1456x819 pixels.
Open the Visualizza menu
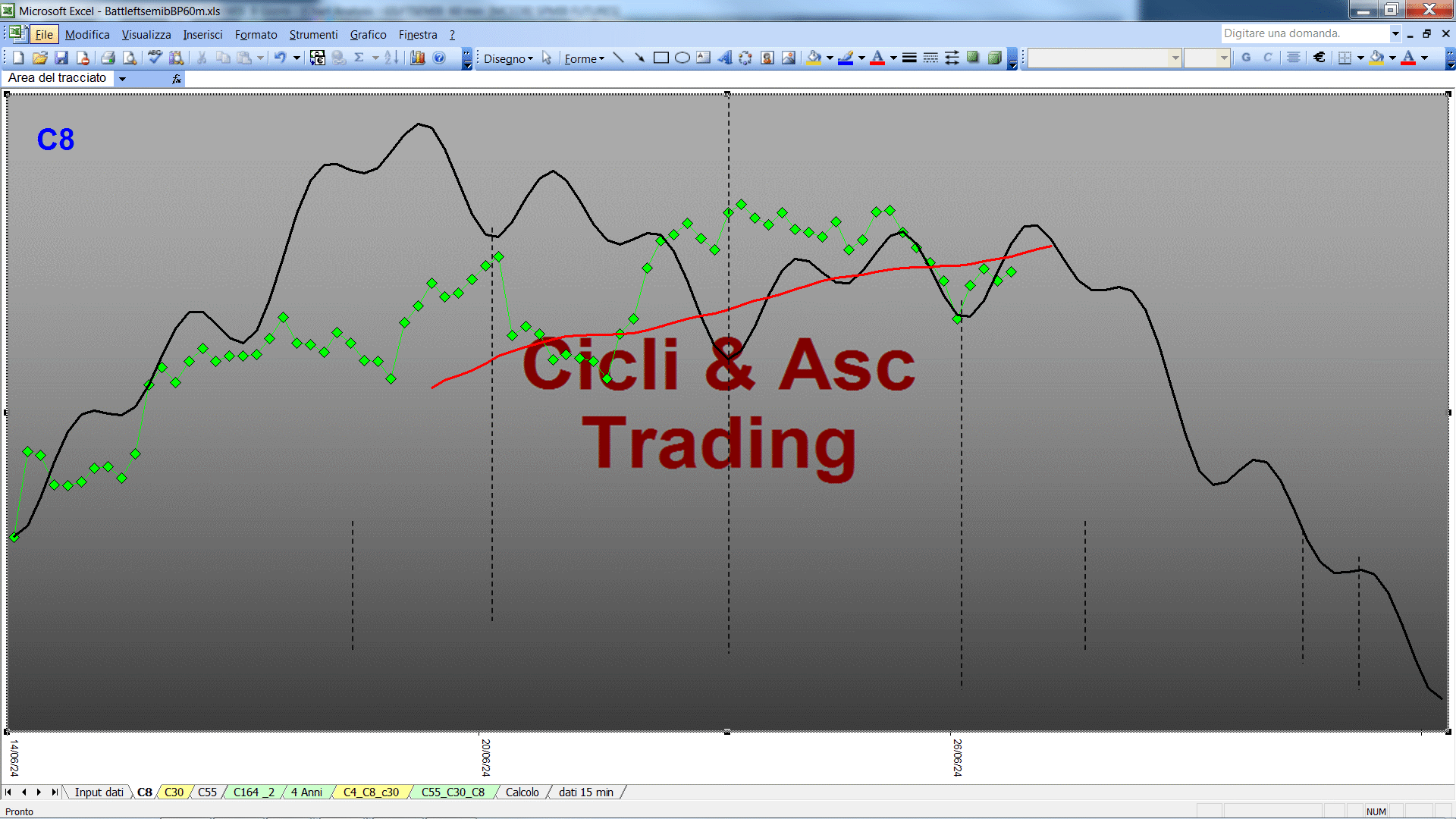(146, 34)
